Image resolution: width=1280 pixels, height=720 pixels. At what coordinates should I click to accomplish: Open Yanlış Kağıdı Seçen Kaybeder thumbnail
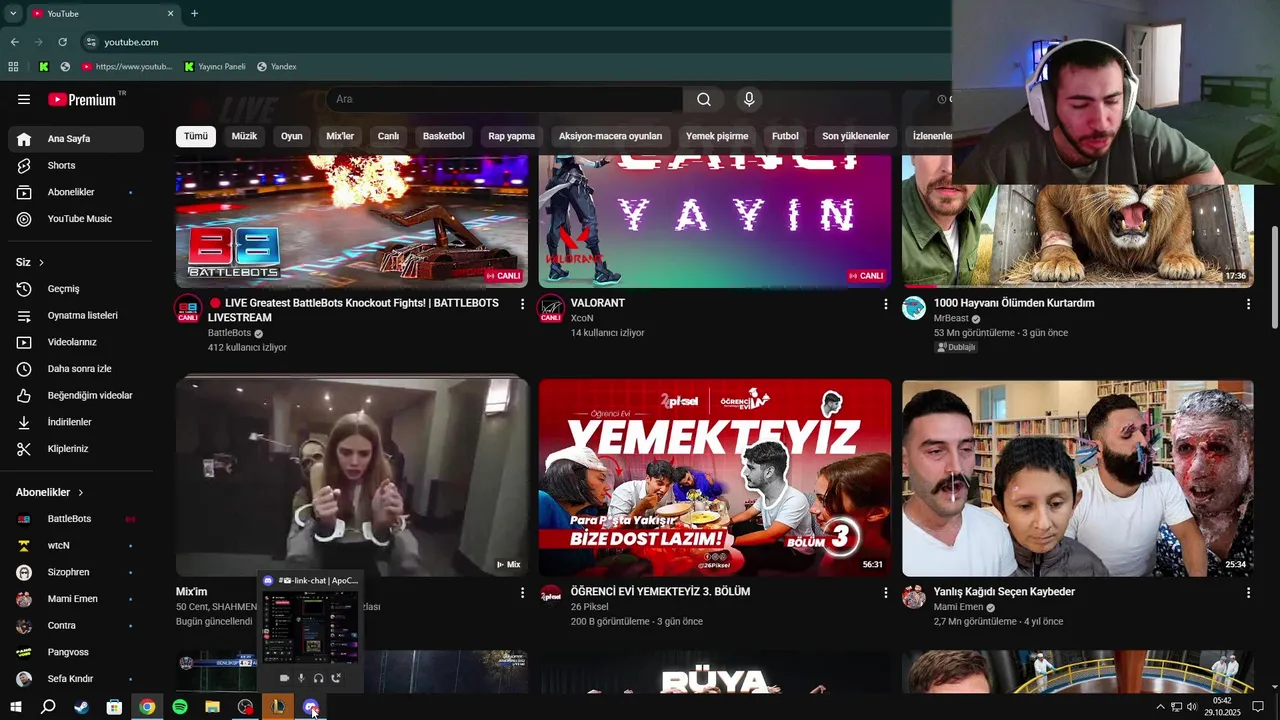click(x=1077, y=477)
